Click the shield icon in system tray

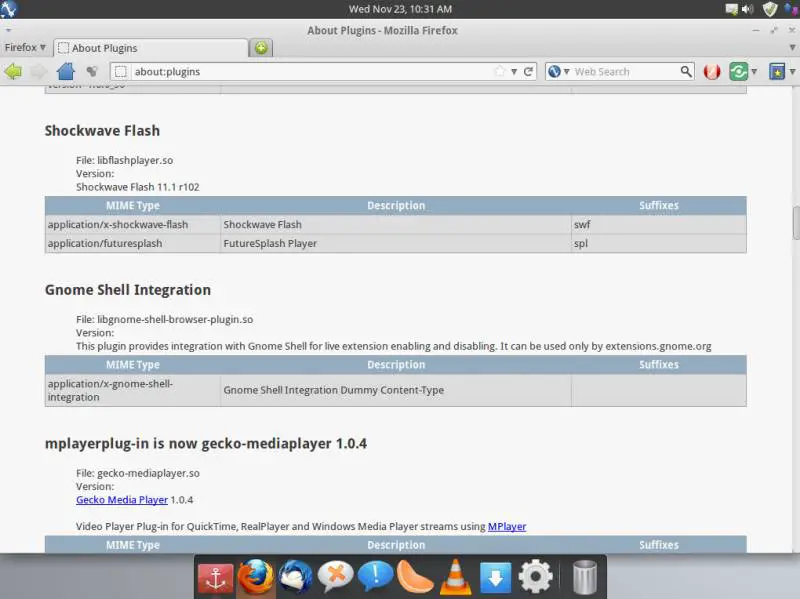coord(769,9)
